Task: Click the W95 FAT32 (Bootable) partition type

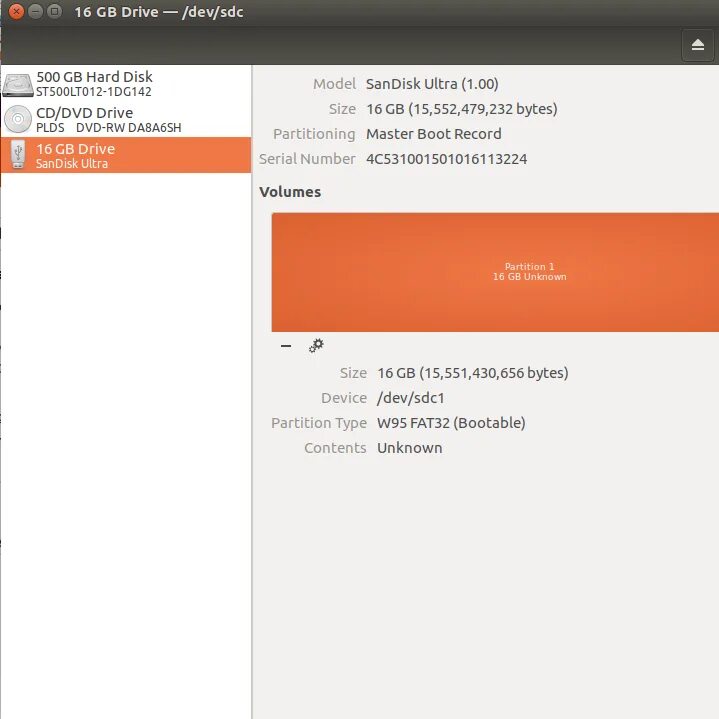Action: point(451,423)
